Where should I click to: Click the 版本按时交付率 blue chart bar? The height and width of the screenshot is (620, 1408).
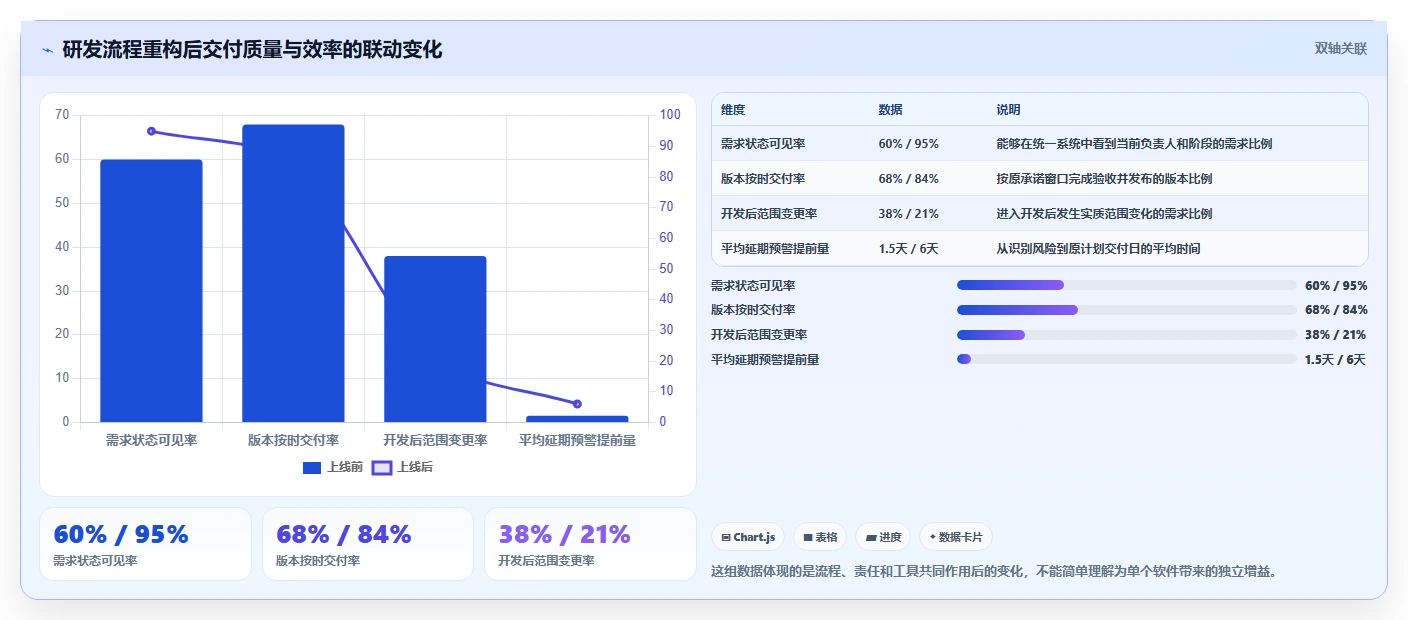click(293, 273)
